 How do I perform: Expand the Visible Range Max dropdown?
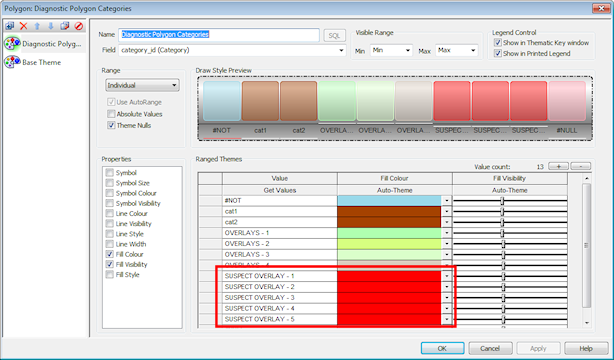(457, 51)
